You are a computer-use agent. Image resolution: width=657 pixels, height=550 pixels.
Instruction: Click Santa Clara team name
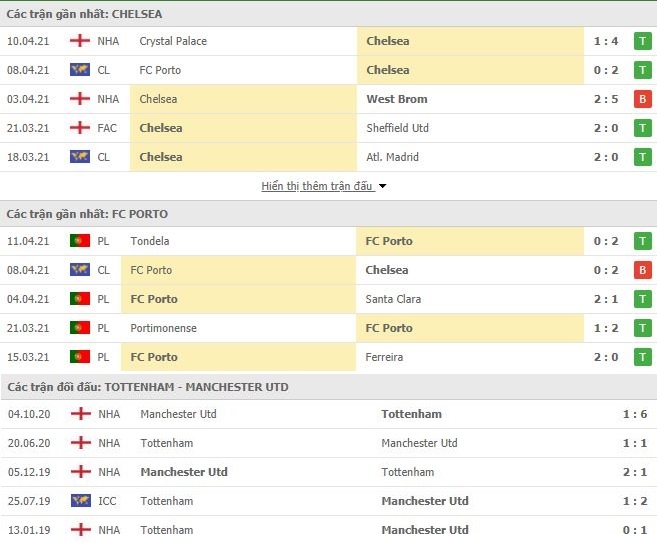point(393,299)
